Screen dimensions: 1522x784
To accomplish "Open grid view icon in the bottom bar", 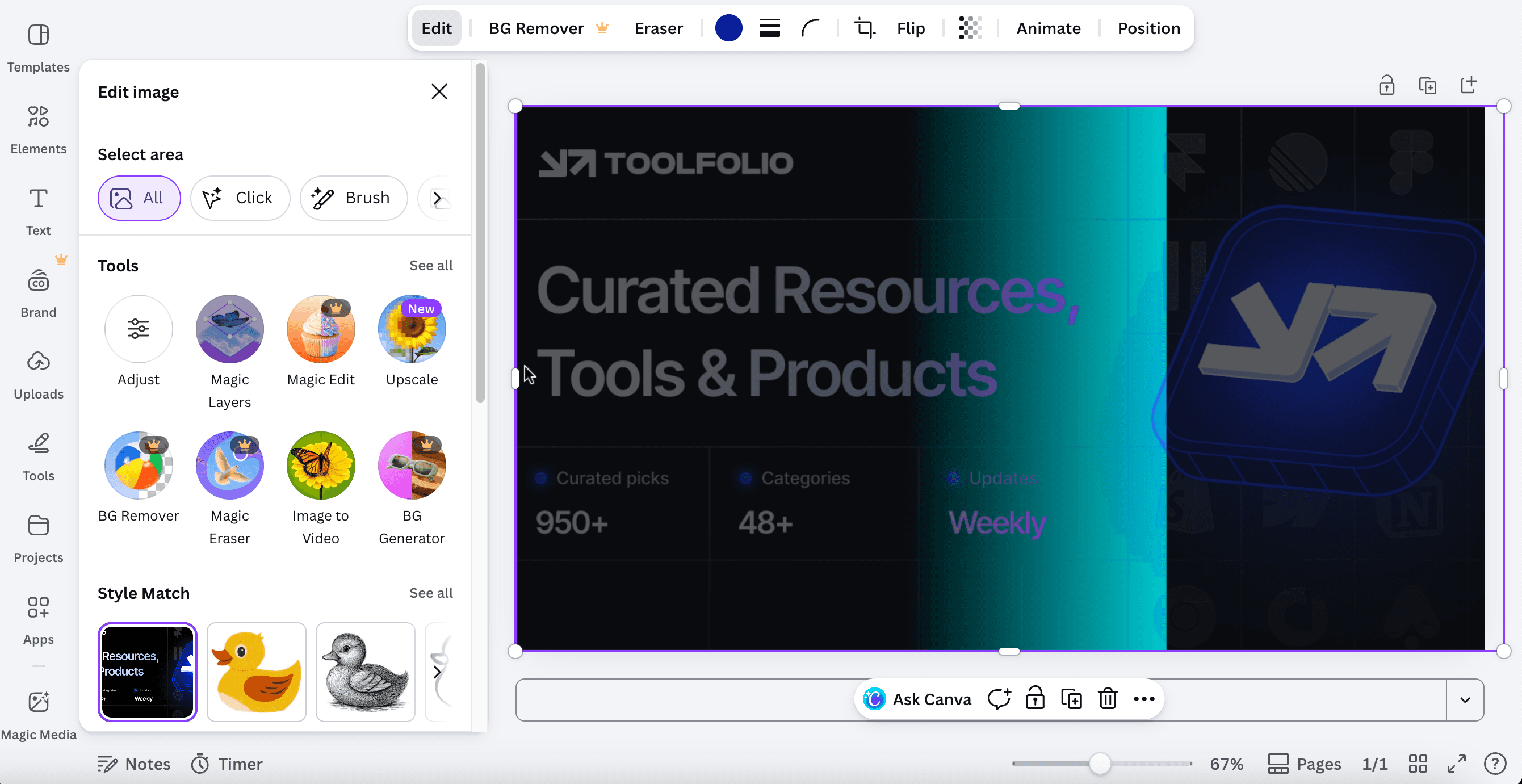I will click(1418, 764).
